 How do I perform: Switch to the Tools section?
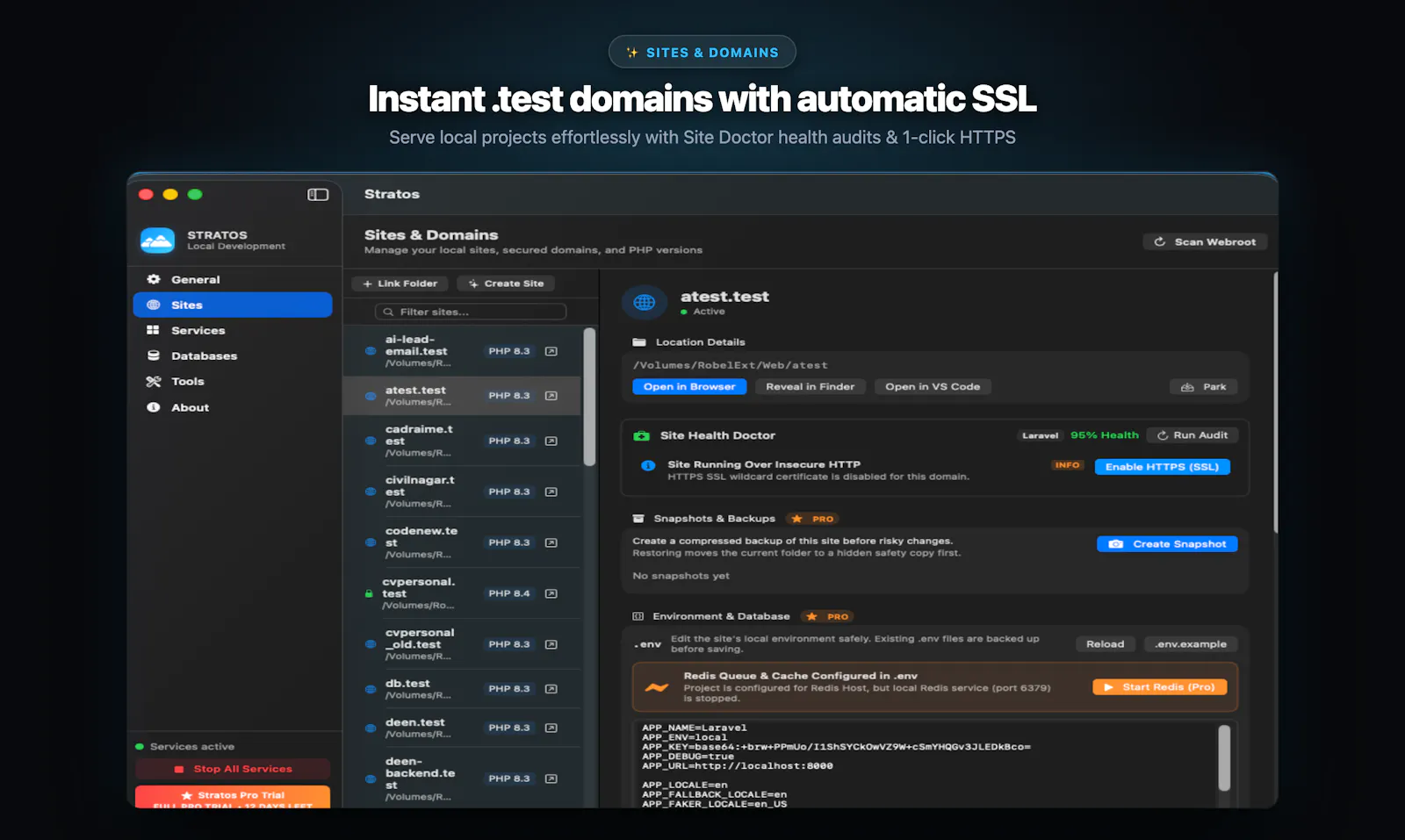233,381
